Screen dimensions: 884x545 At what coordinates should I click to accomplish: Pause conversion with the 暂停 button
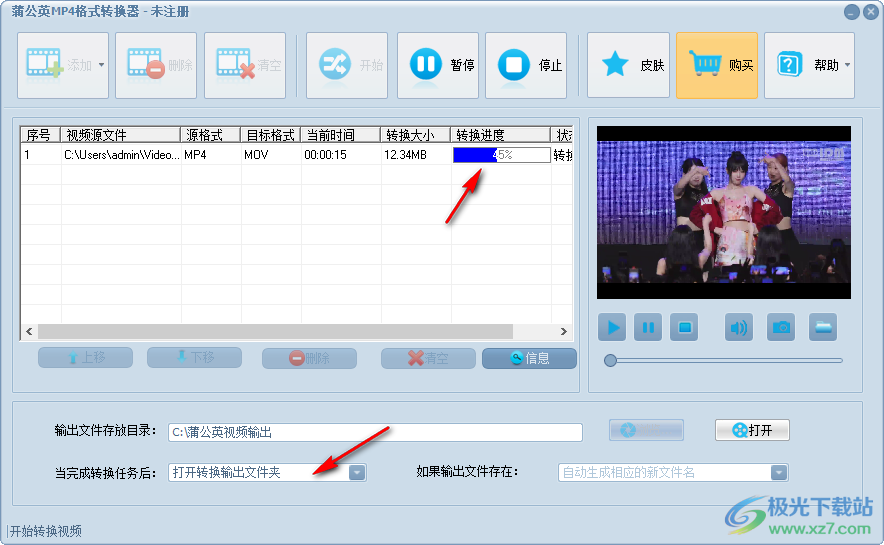point(438,65)
